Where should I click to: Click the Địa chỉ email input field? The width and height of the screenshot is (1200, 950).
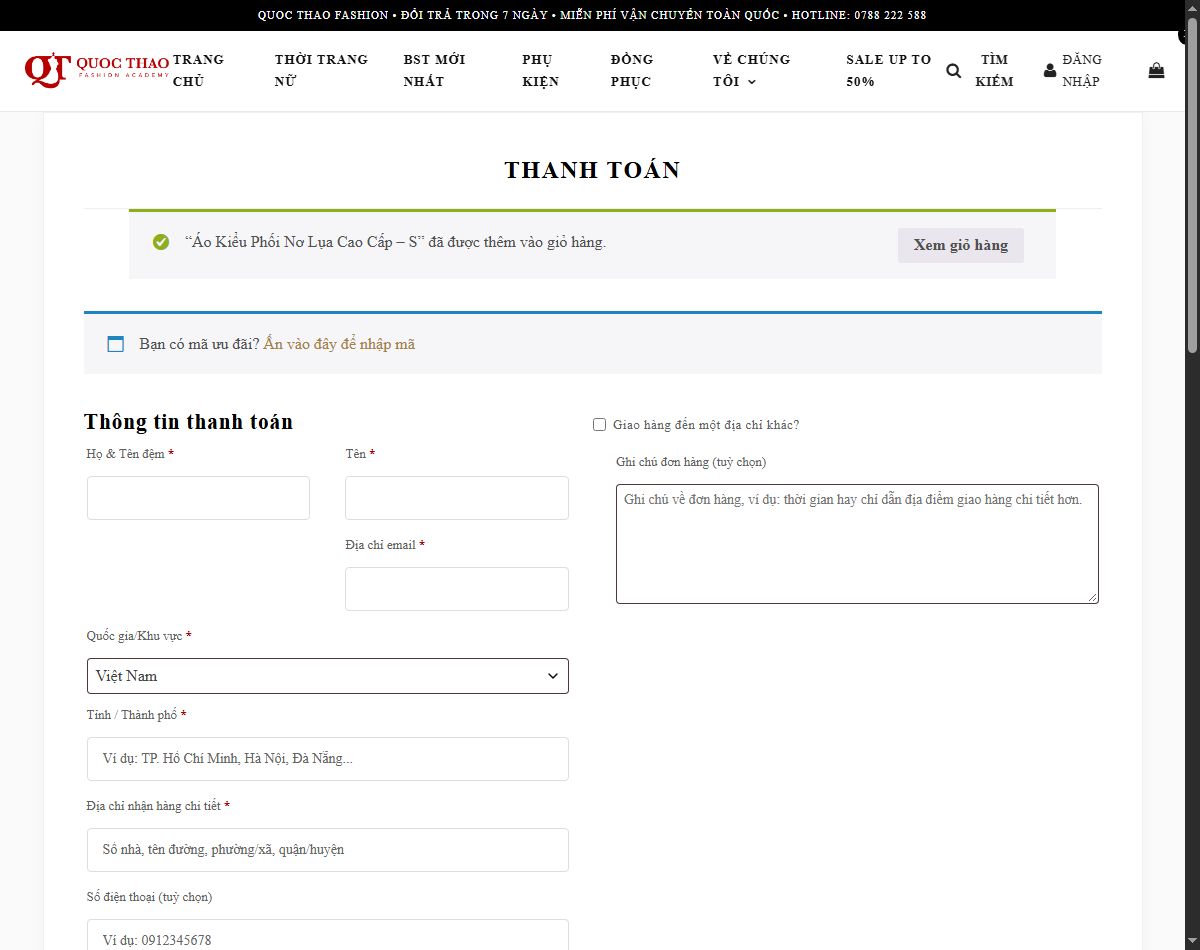point(457,589)
